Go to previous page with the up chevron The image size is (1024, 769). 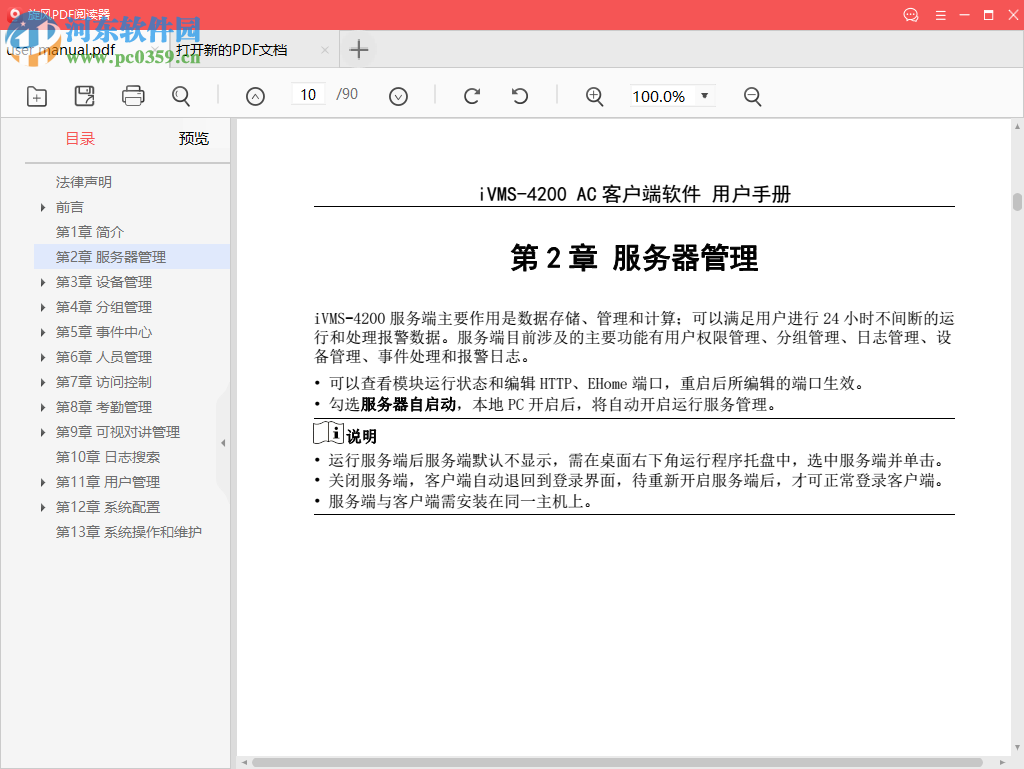point(255,95)
